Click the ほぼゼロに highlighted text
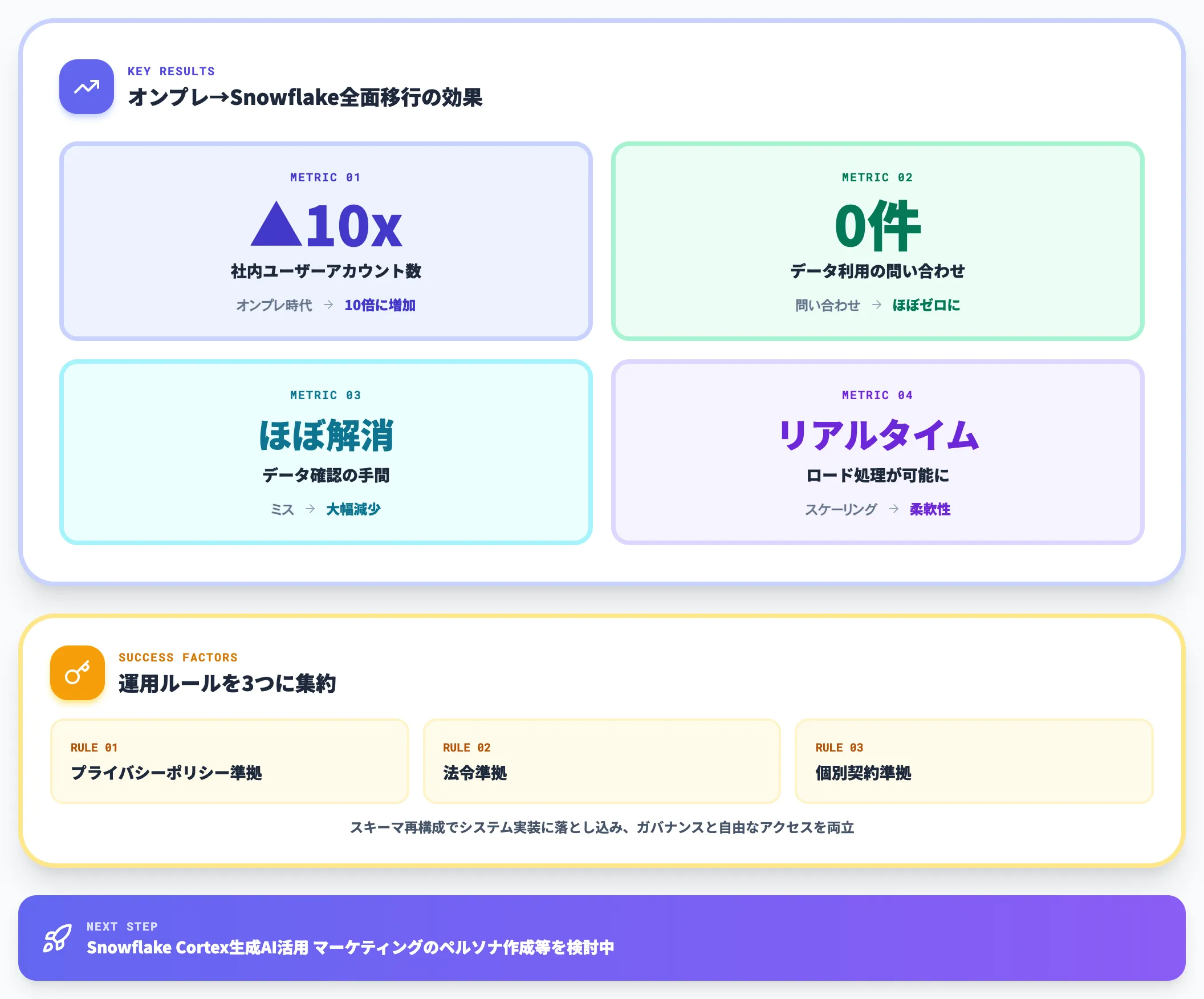Viewport: 1204px width, 999px height. tap(926, 305)
